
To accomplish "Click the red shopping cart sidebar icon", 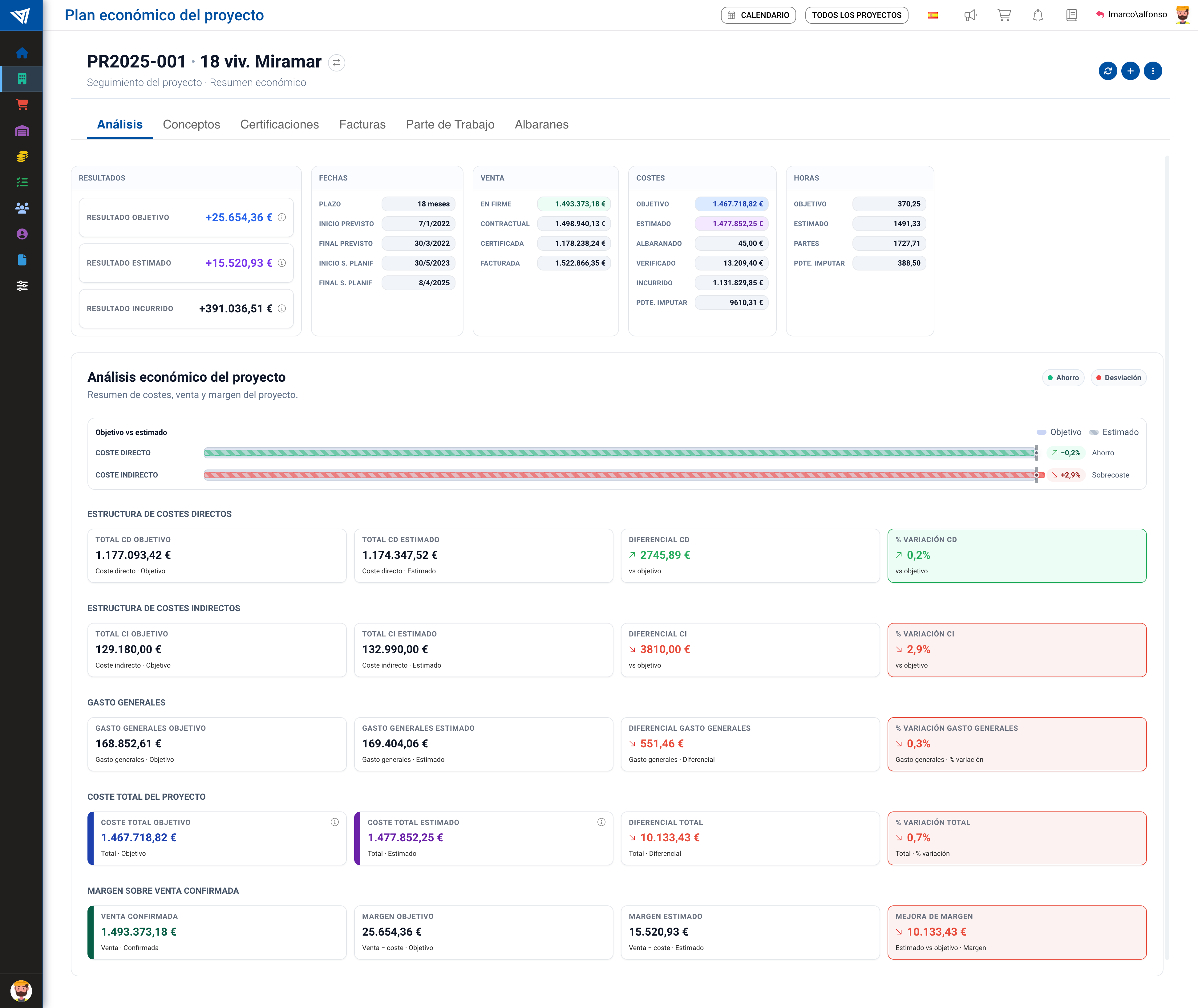I will 22,104.
